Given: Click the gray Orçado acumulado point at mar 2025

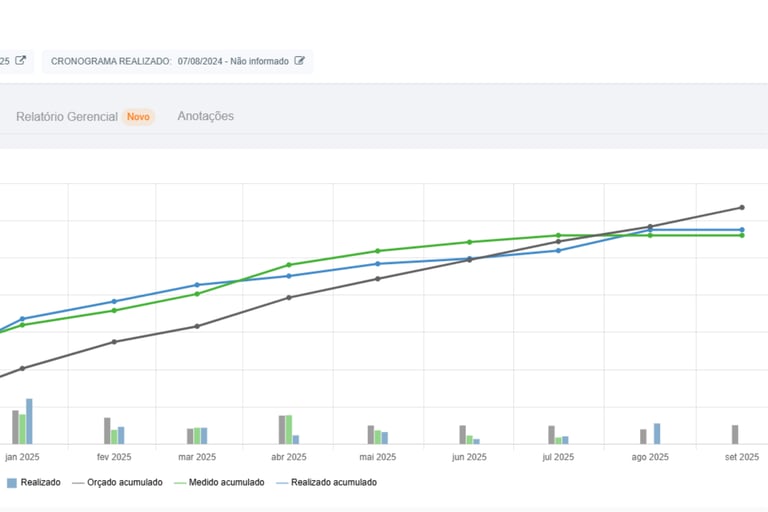Looking at the screenshot, I should 197,326.
